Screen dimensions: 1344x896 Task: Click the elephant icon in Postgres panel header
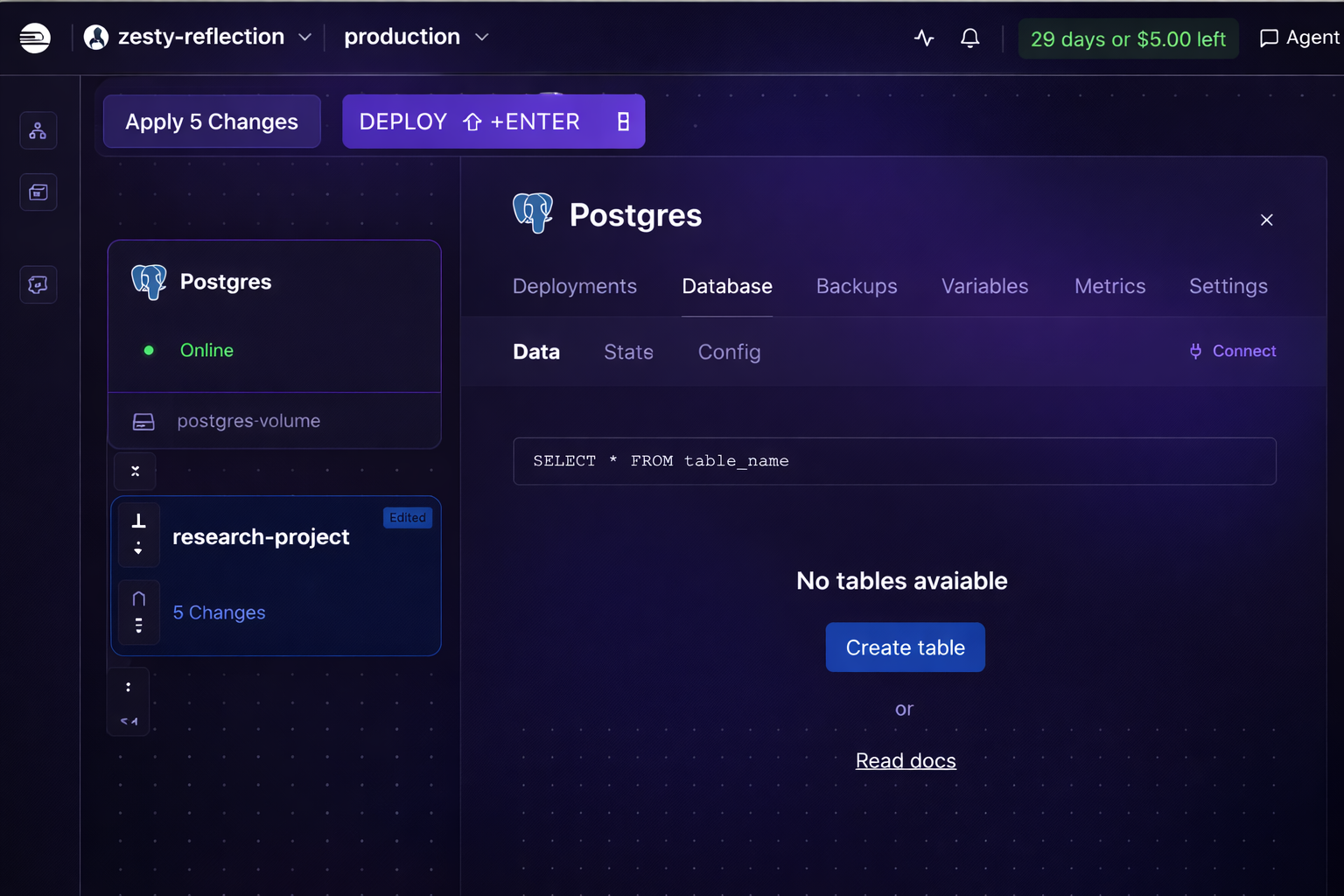(x=533, y=213)
